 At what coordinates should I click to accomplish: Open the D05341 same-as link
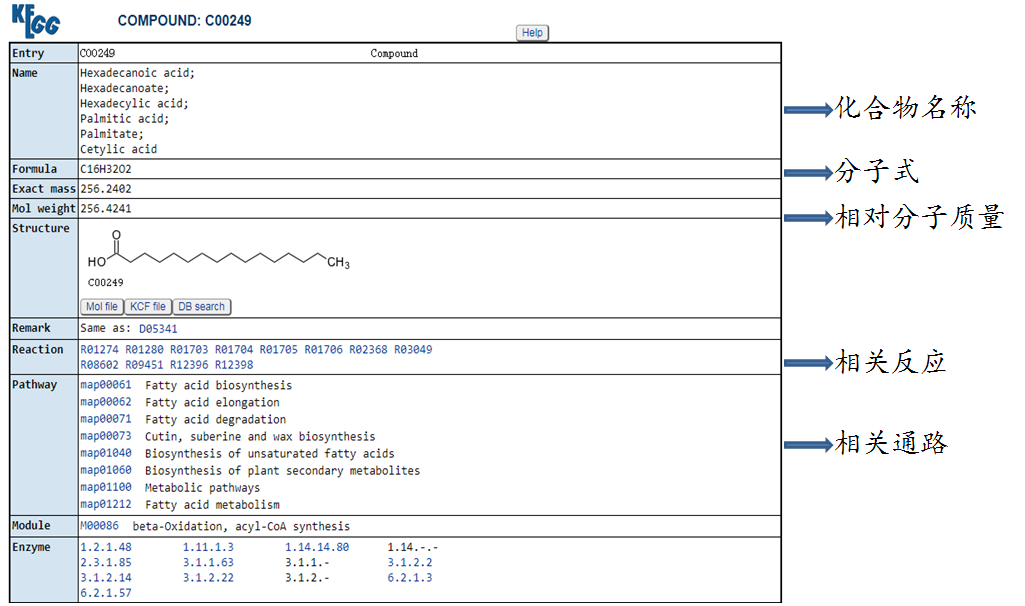(x=158, y=328)
